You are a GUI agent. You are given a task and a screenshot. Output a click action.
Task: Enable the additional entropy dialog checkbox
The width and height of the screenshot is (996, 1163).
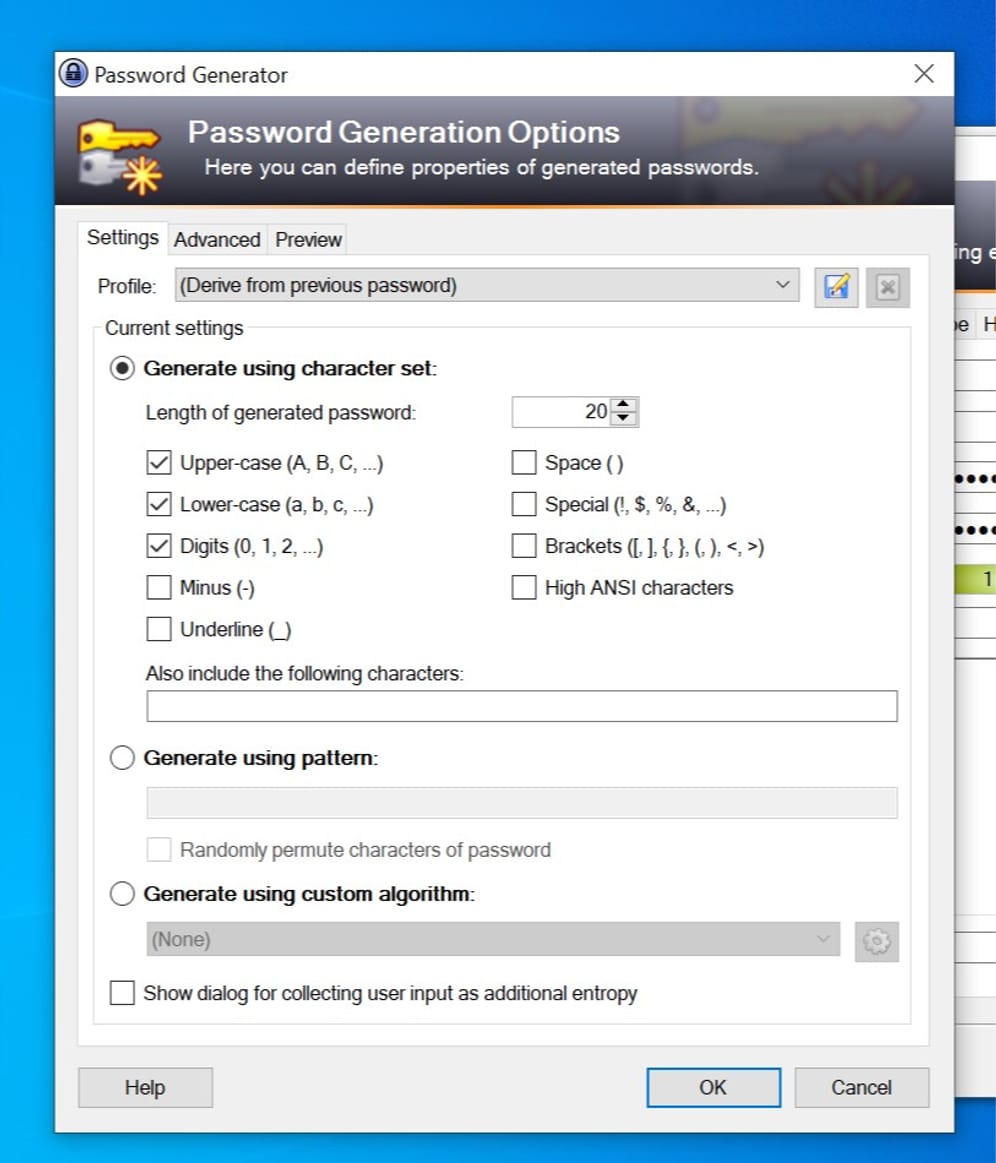pos(122,994)
